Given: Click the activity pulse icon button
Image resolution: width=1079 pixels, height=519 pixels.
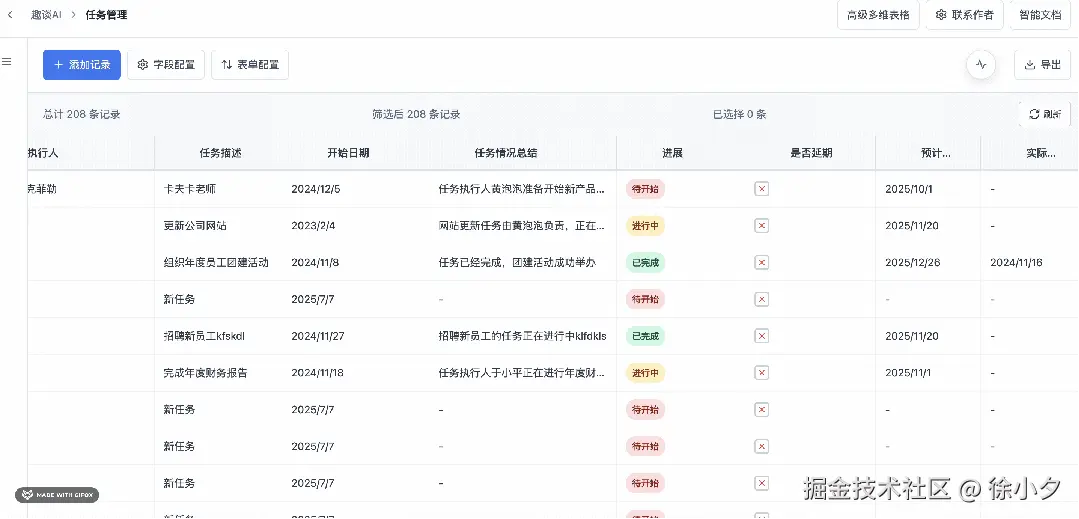Looking at the screenshot, I should [981, 65].
